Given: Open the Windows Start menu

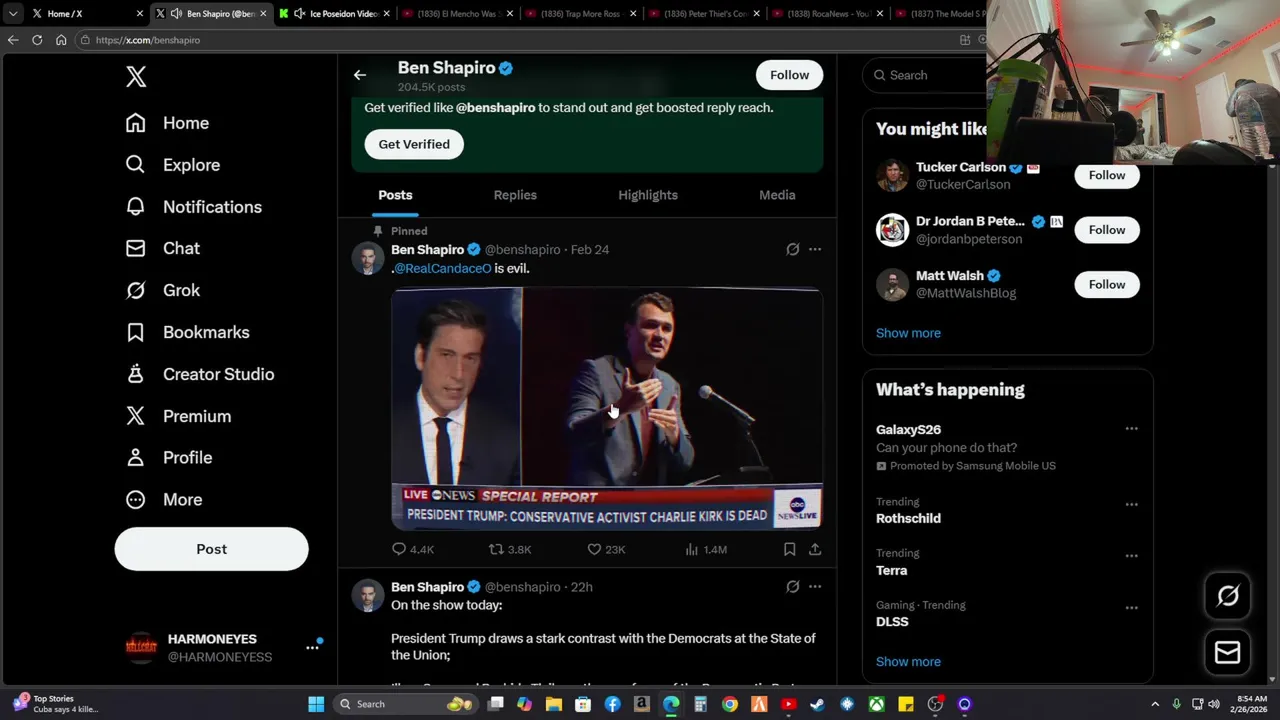Looking at the screenshot, I should click(316, 704).
